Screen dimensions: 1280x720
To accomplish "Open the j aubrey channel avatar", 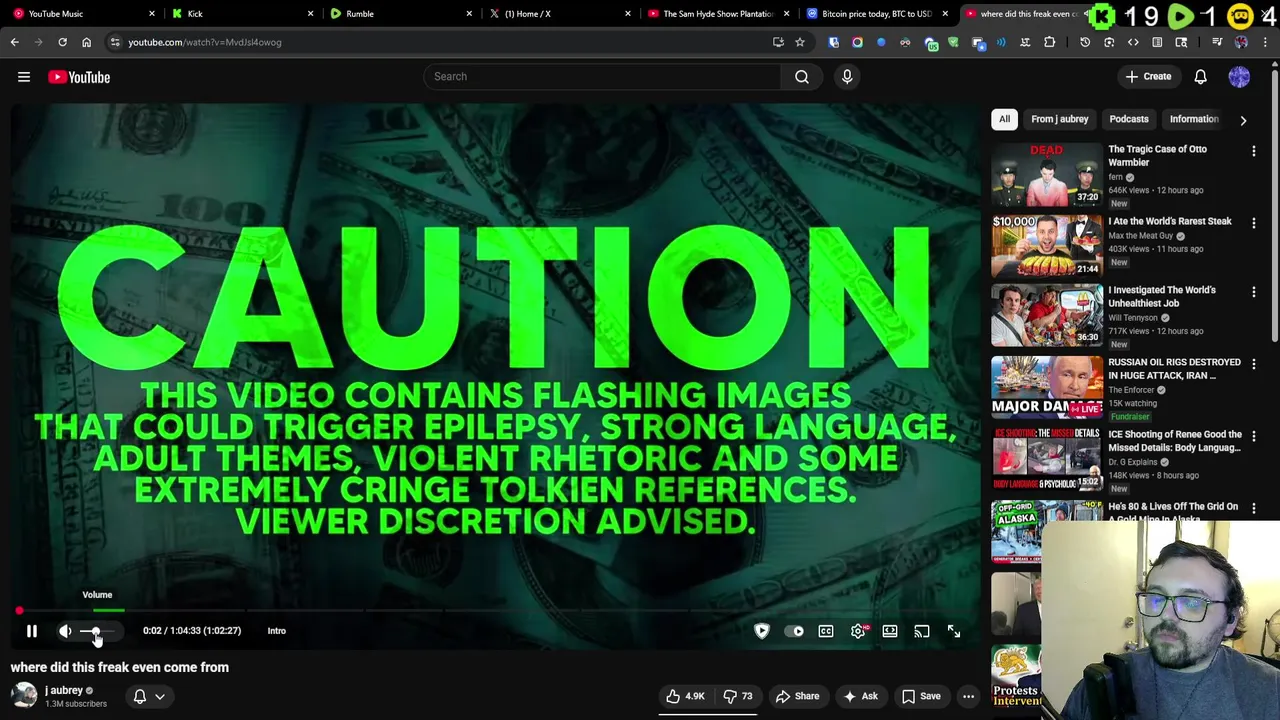I will (24, 695).
